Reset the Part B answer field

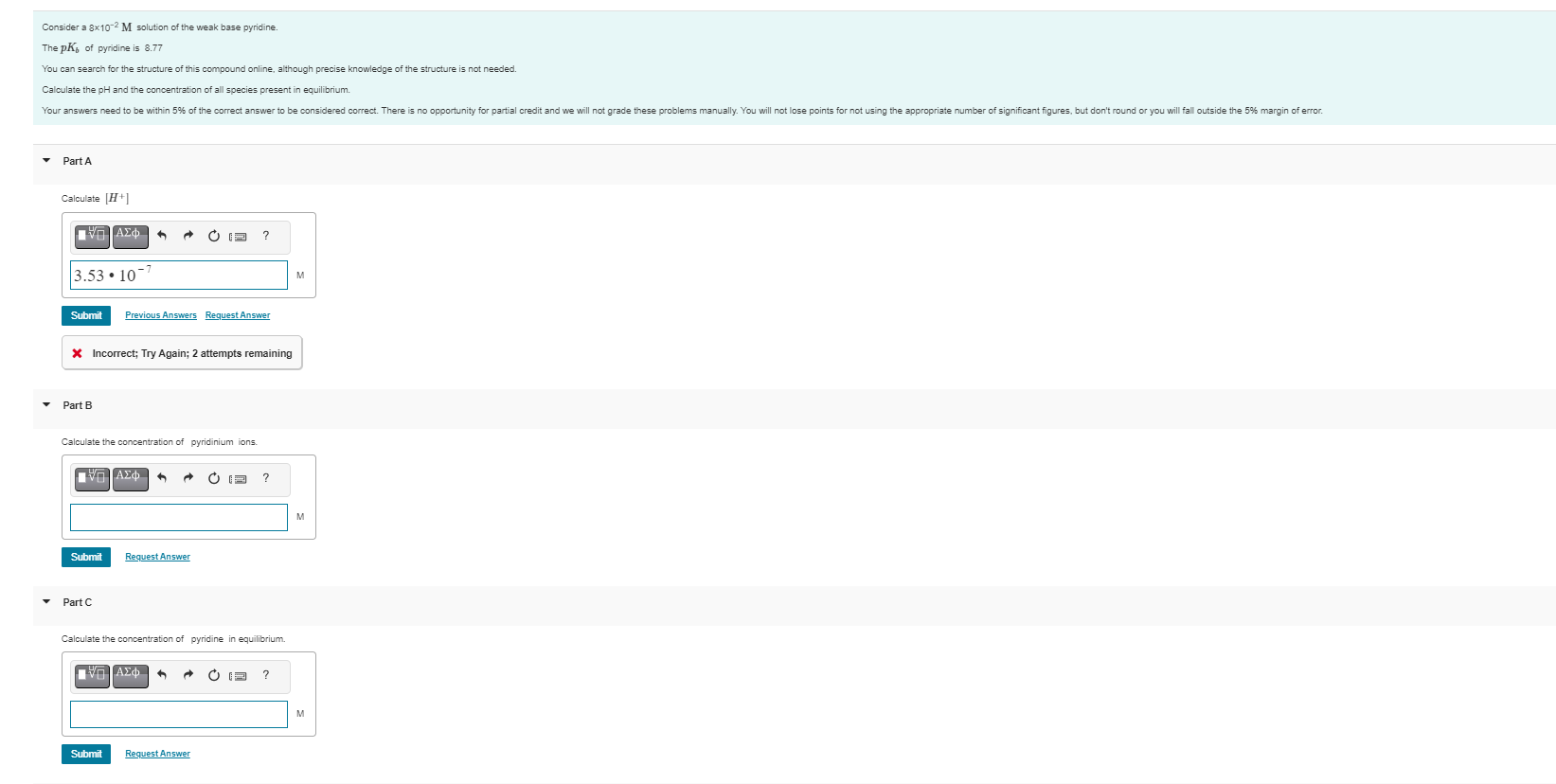[214, 478]
